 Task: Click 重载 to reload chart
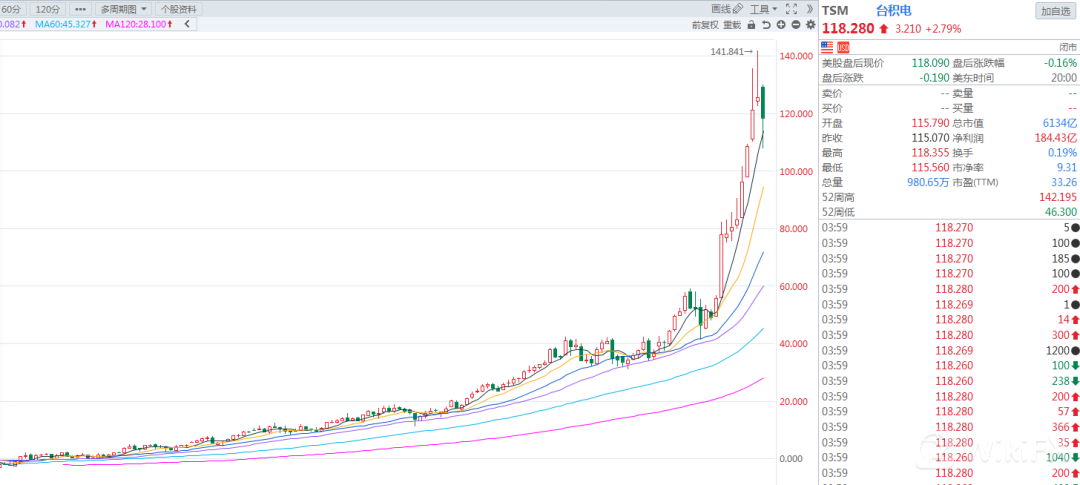(x=732, y=25)
